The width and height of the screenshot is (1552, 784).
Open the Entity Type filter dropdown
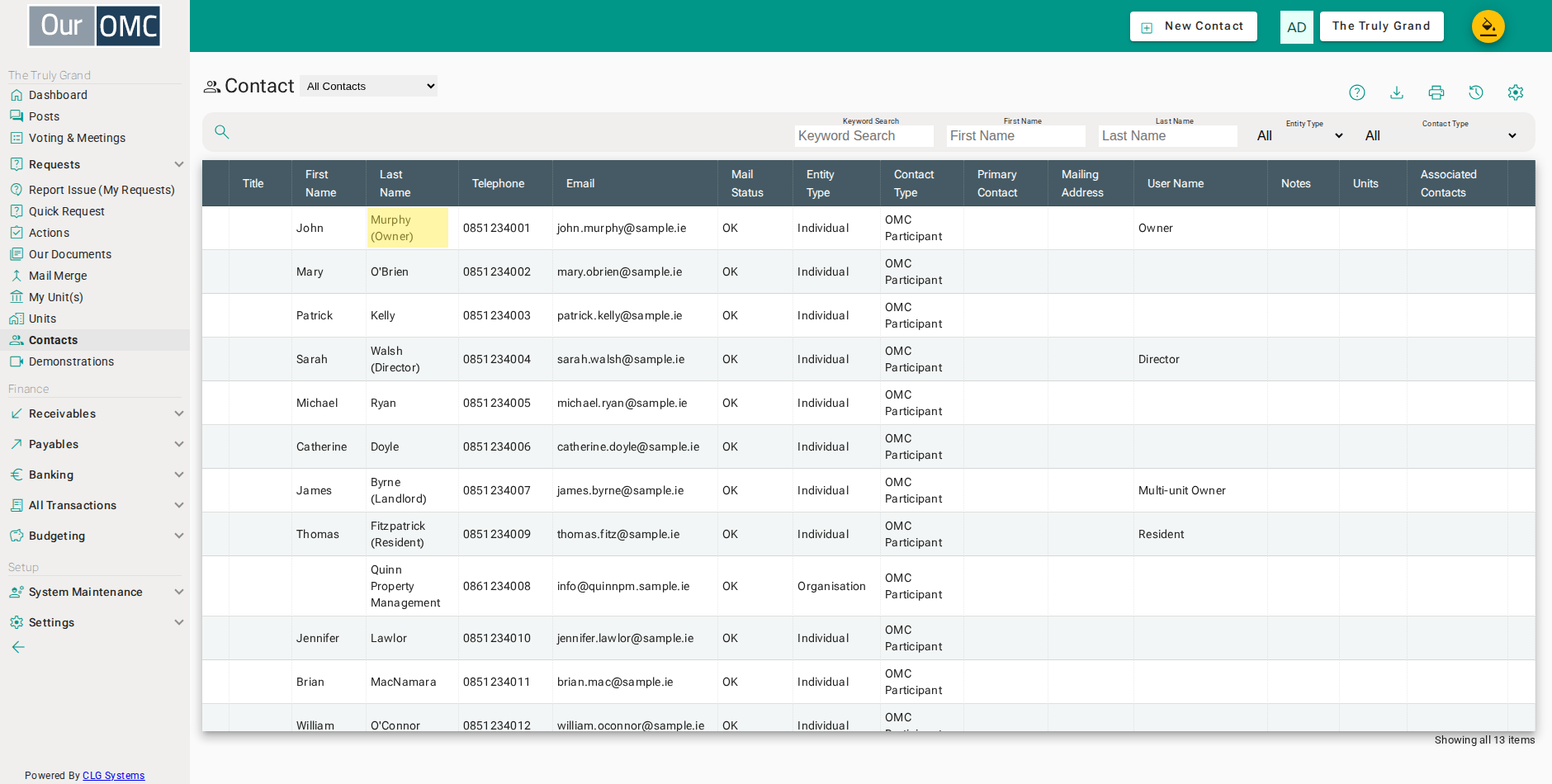point(1300,135)
